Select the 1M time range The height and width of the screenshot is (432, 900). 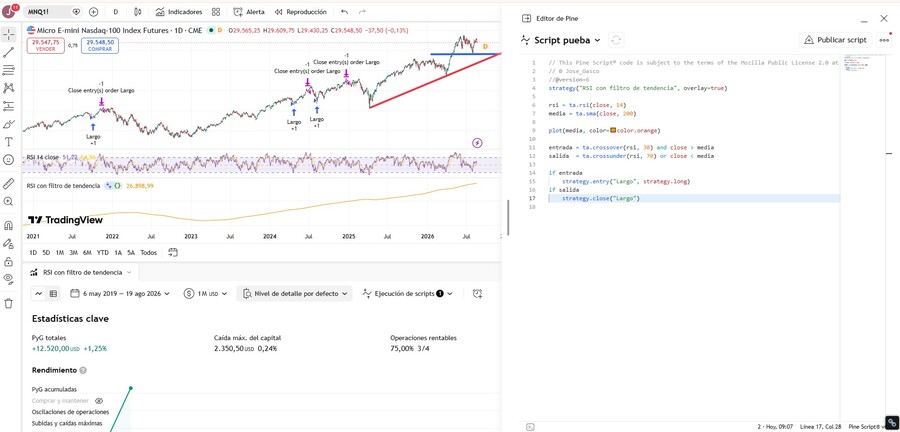pos(60,252)
